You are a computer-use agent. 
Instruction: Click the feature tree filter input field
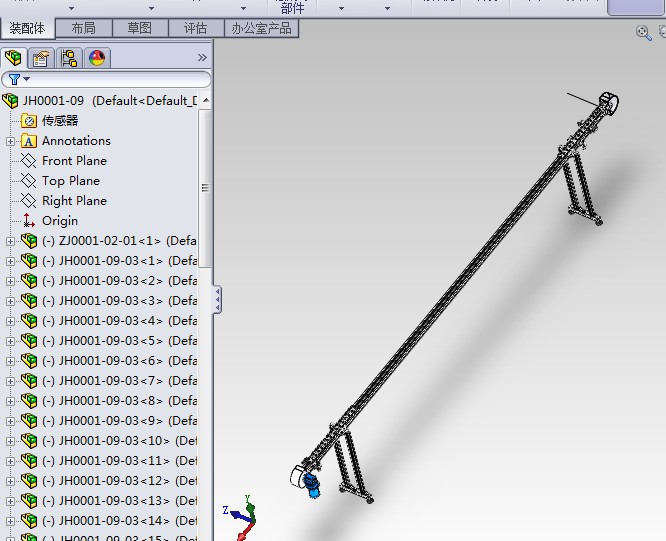click(x=106, y=79)
